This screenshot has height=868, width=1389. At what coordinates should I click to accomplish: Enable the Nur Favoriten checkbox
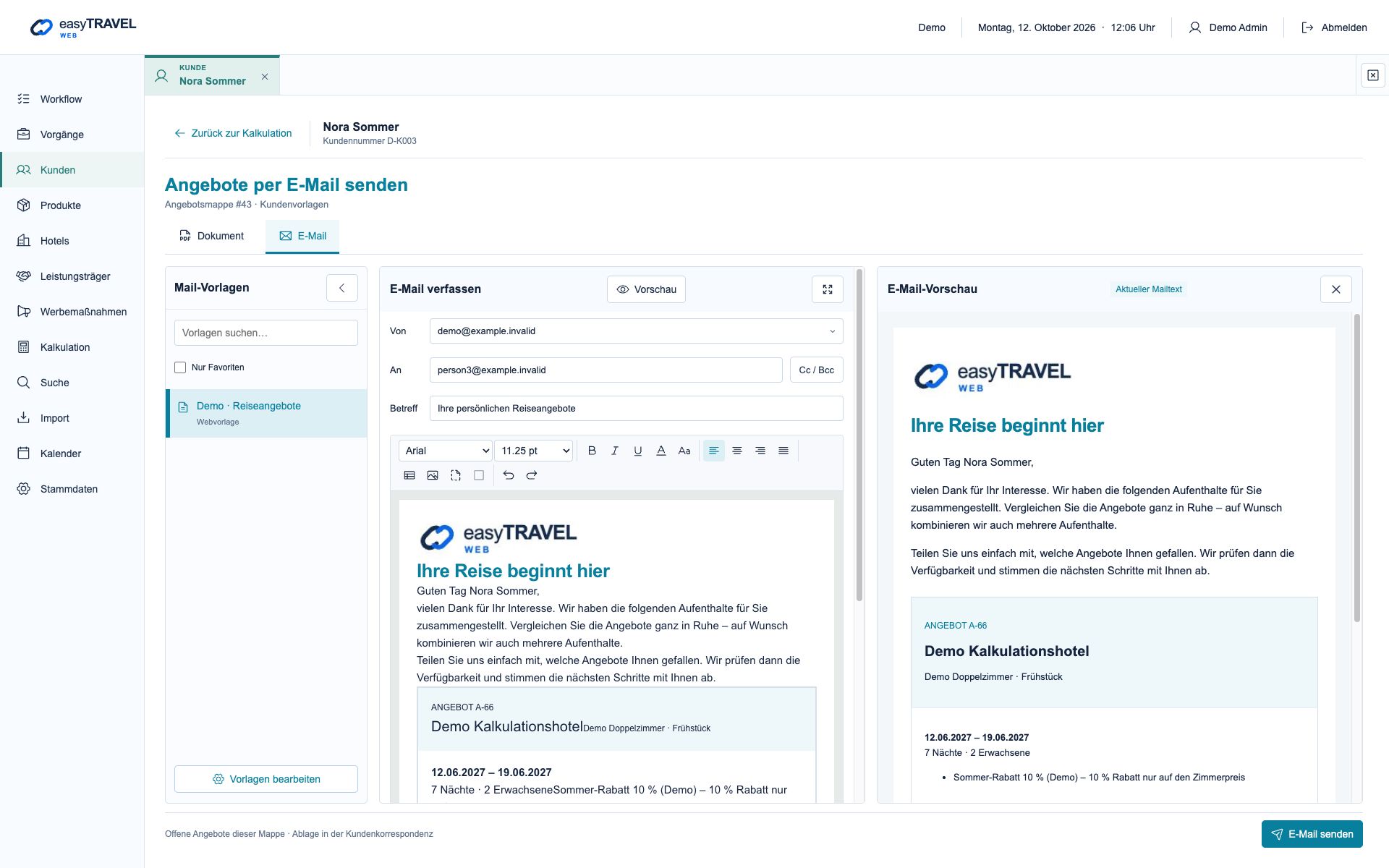pos(180,367)
